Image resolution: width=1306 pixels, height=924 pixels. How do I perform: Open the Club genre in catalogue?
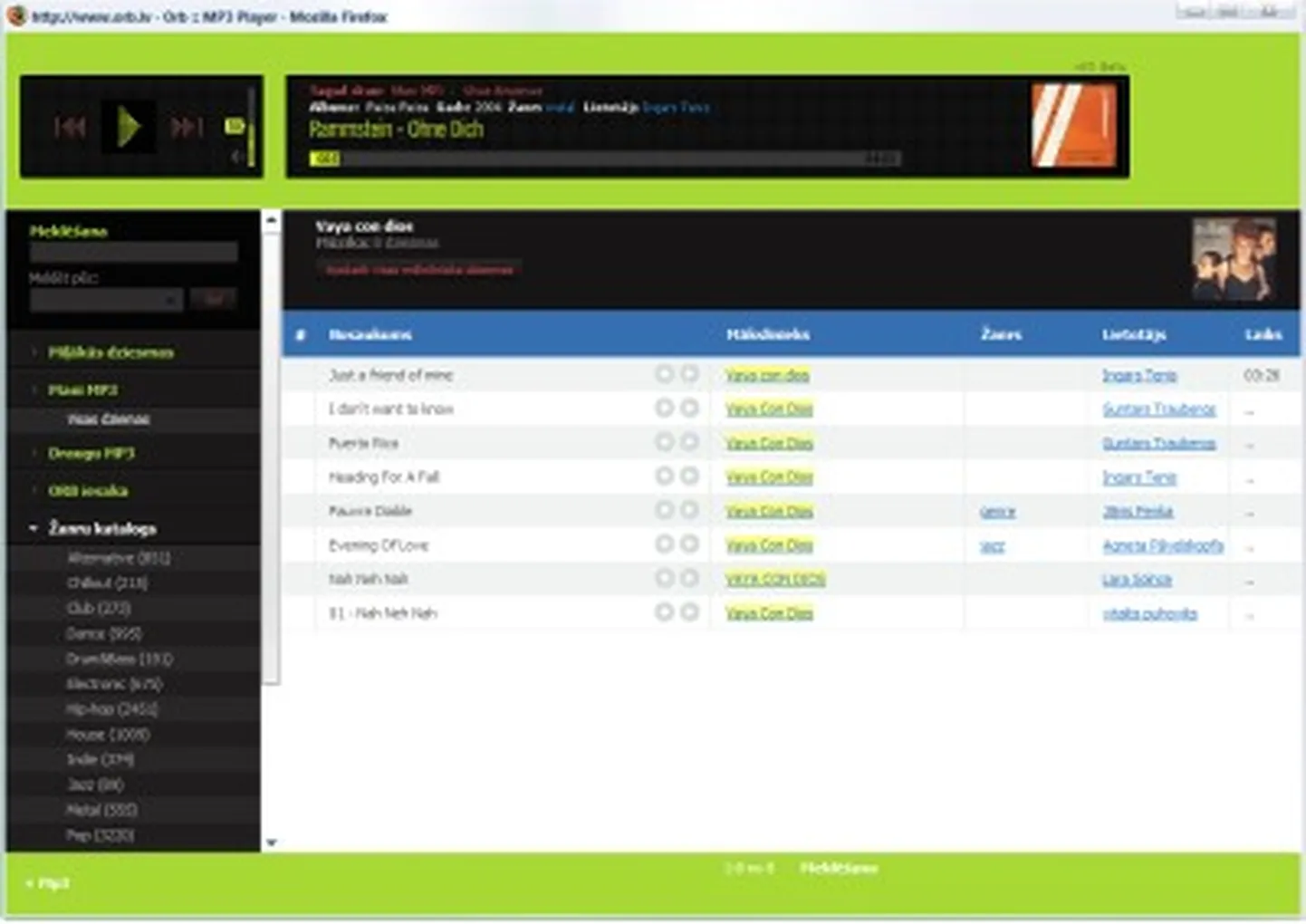(x=99, y=609)
